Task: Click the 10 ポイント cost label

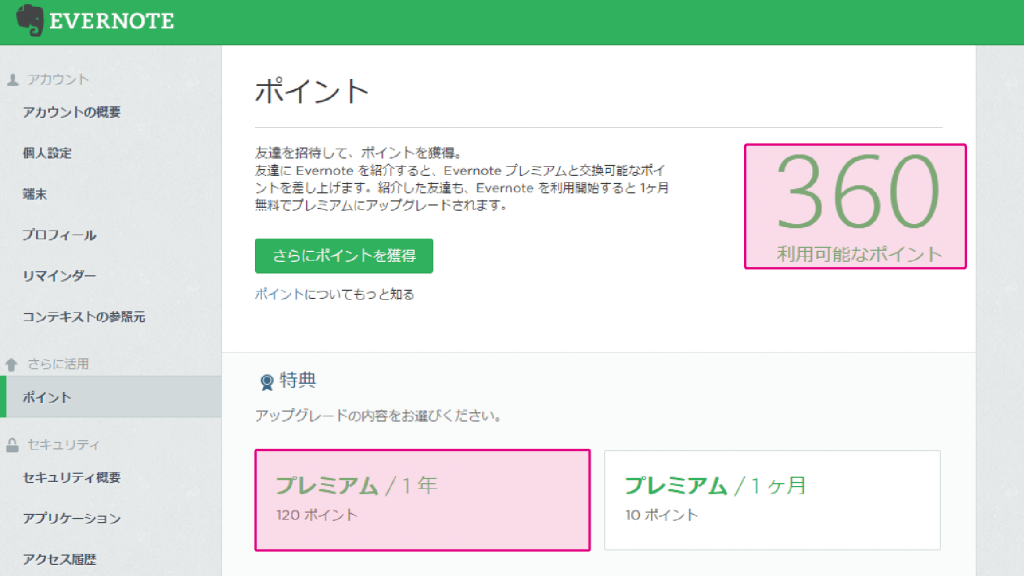Action: point(662,515)
